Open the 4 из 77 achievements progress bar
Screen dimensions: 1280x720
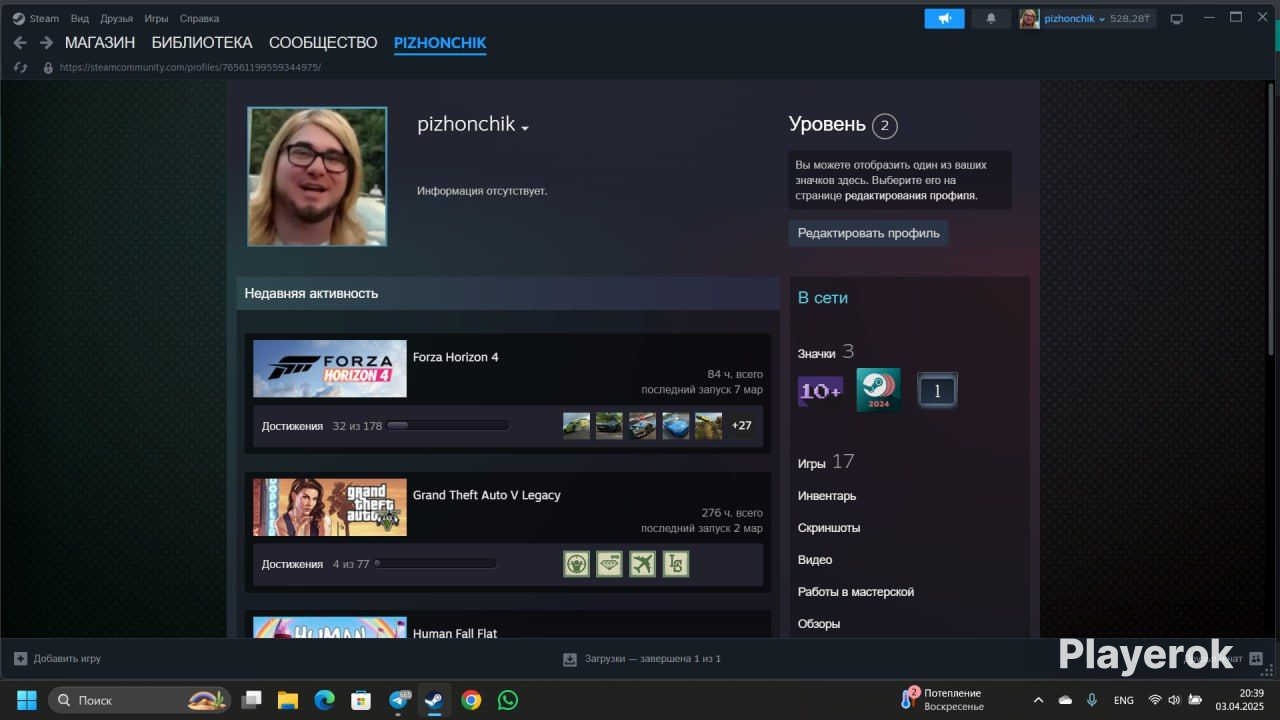pos(435,564)
